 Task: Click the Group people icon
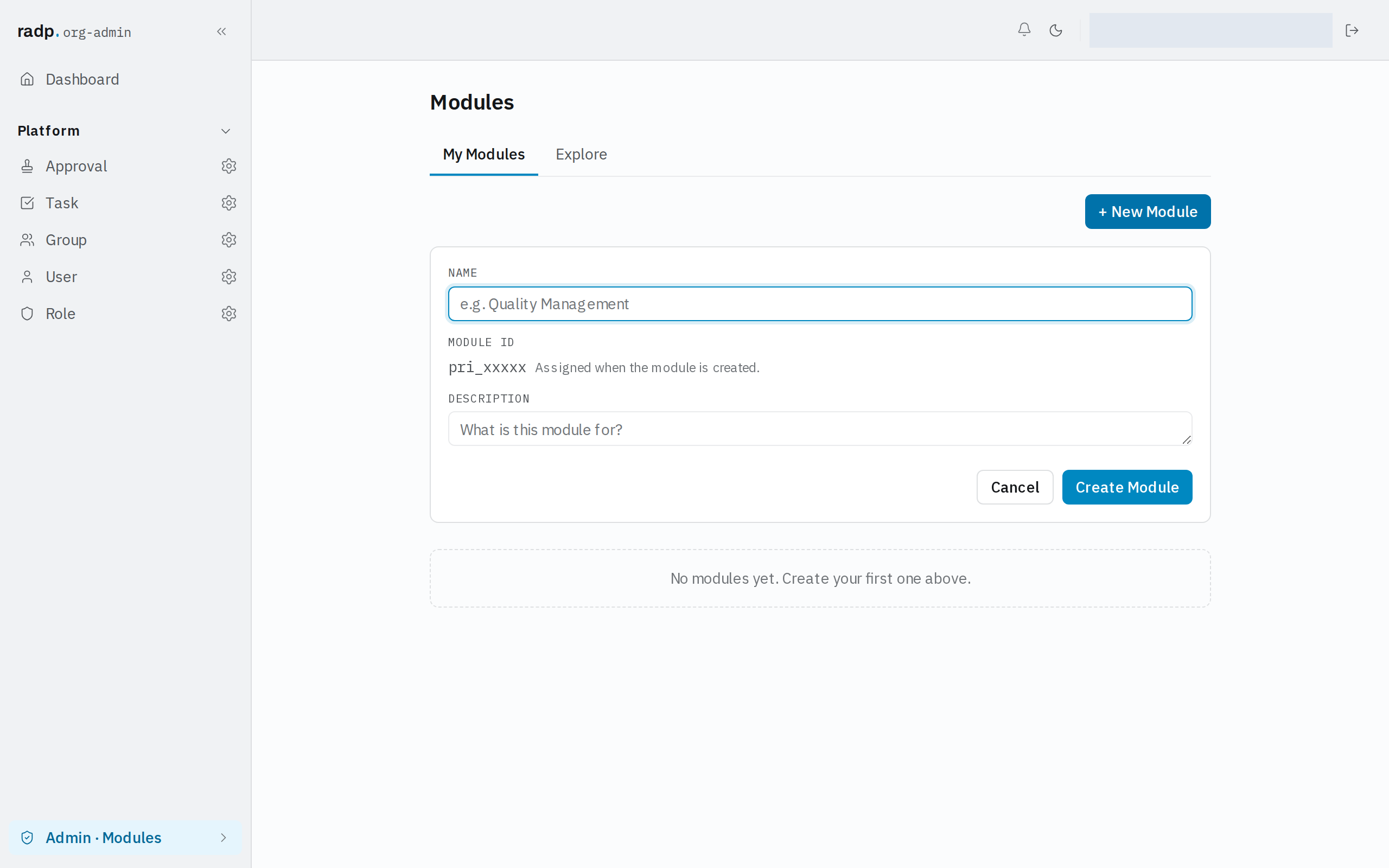pyautogui.click(x=27, y=240)
